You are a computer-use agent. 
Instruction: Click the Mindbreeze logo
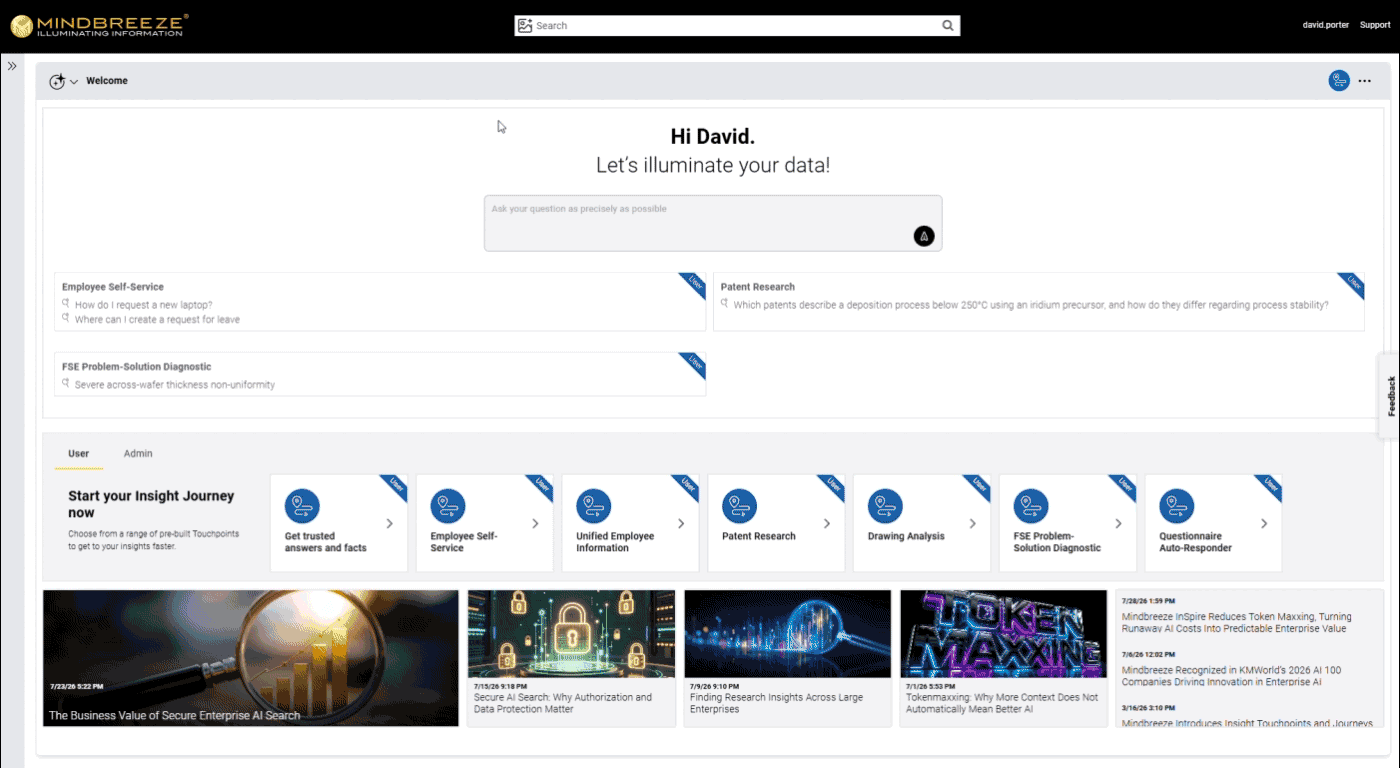[98, 26]
